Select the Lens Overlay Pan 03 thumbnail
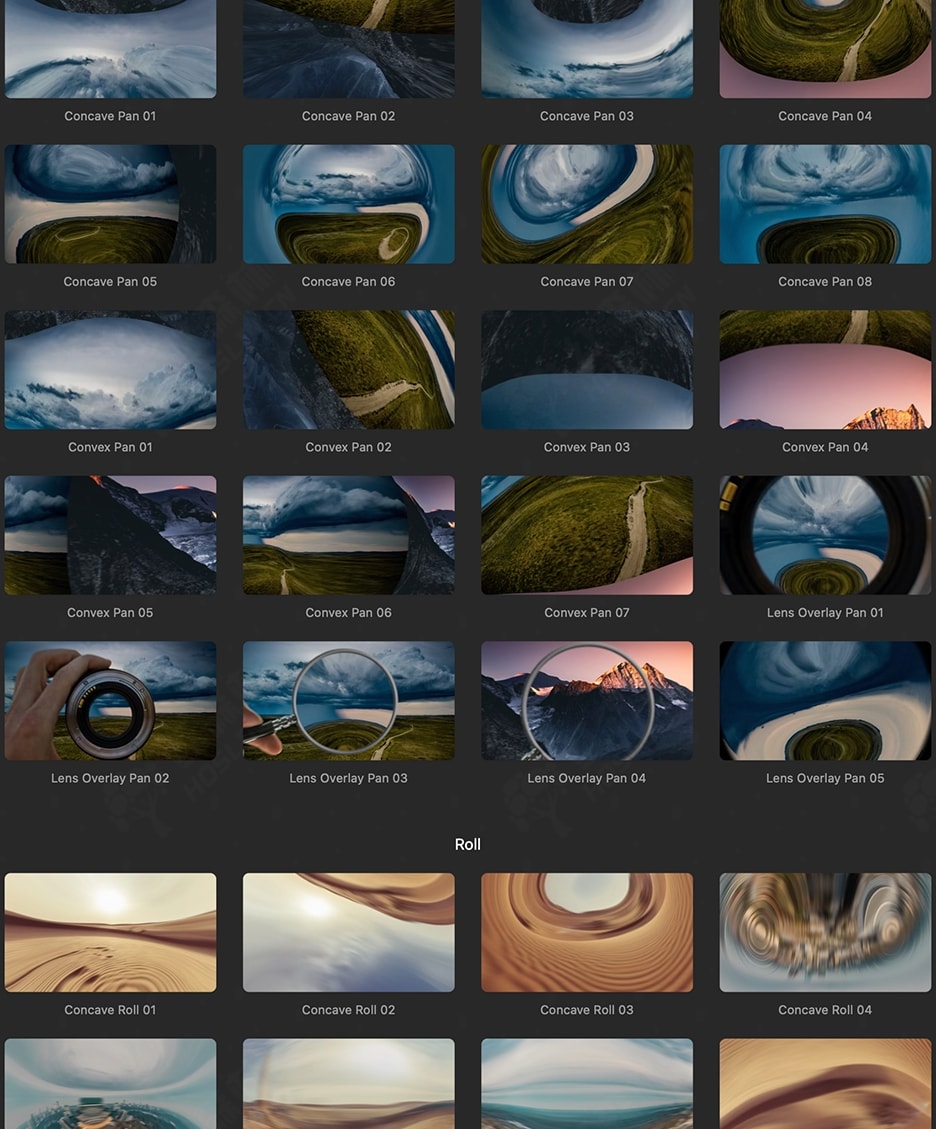The height and width of the screenshot is (1129, 936). pyautogui.click(x=348, y=701)
